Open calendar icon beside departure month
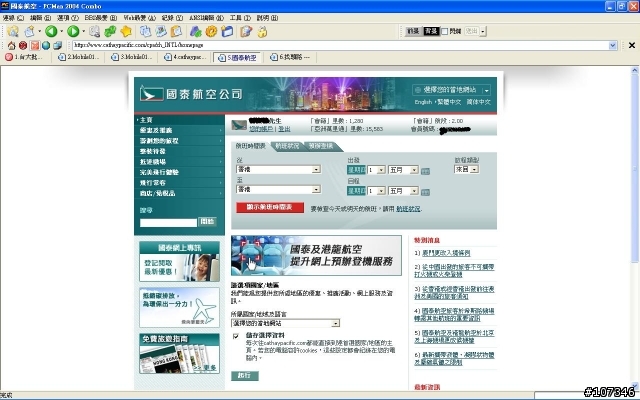The height and width of the screenshot is (400, 640). (x=425, y=171)
